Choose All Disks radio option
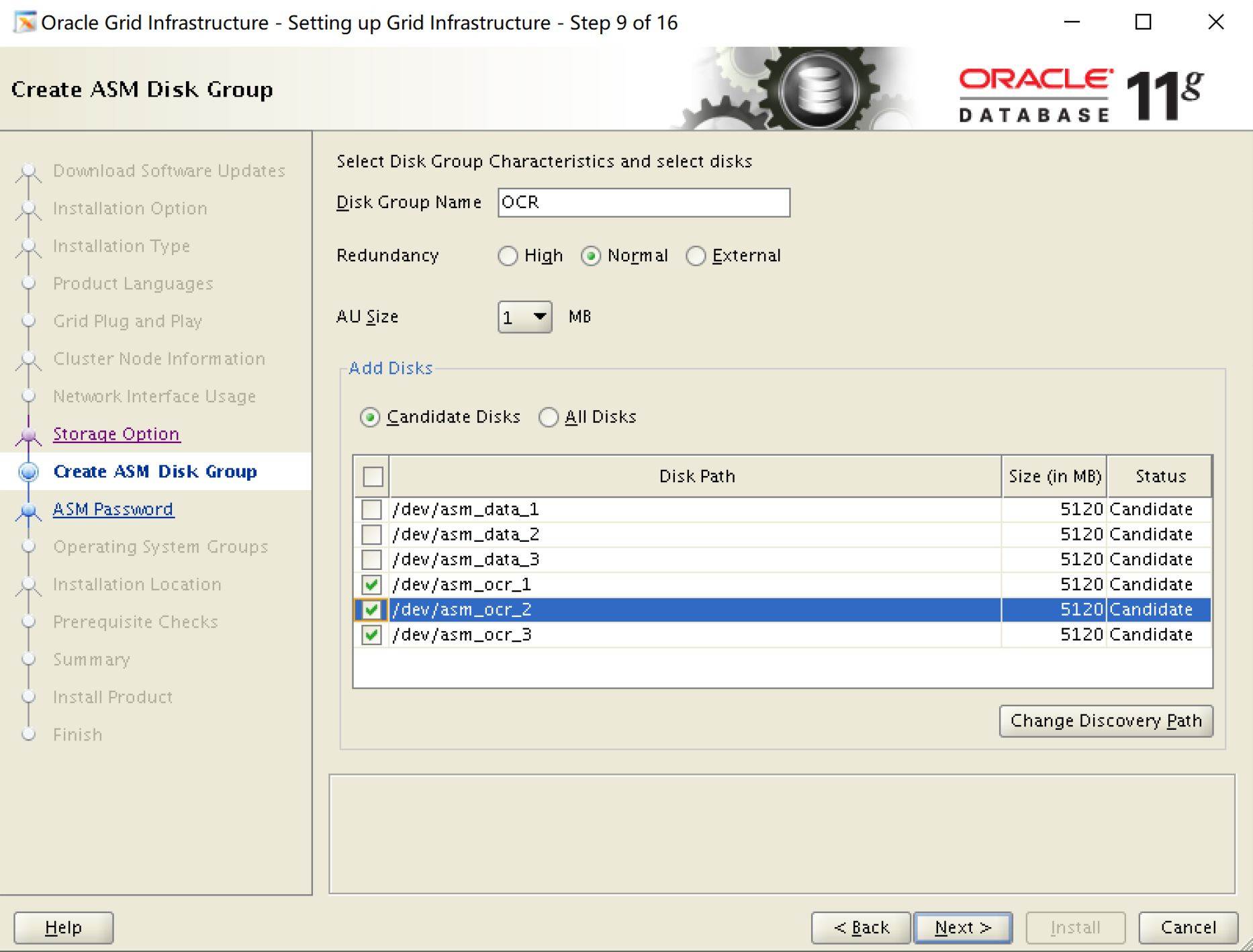1253x952 pixels. [549, 417]
